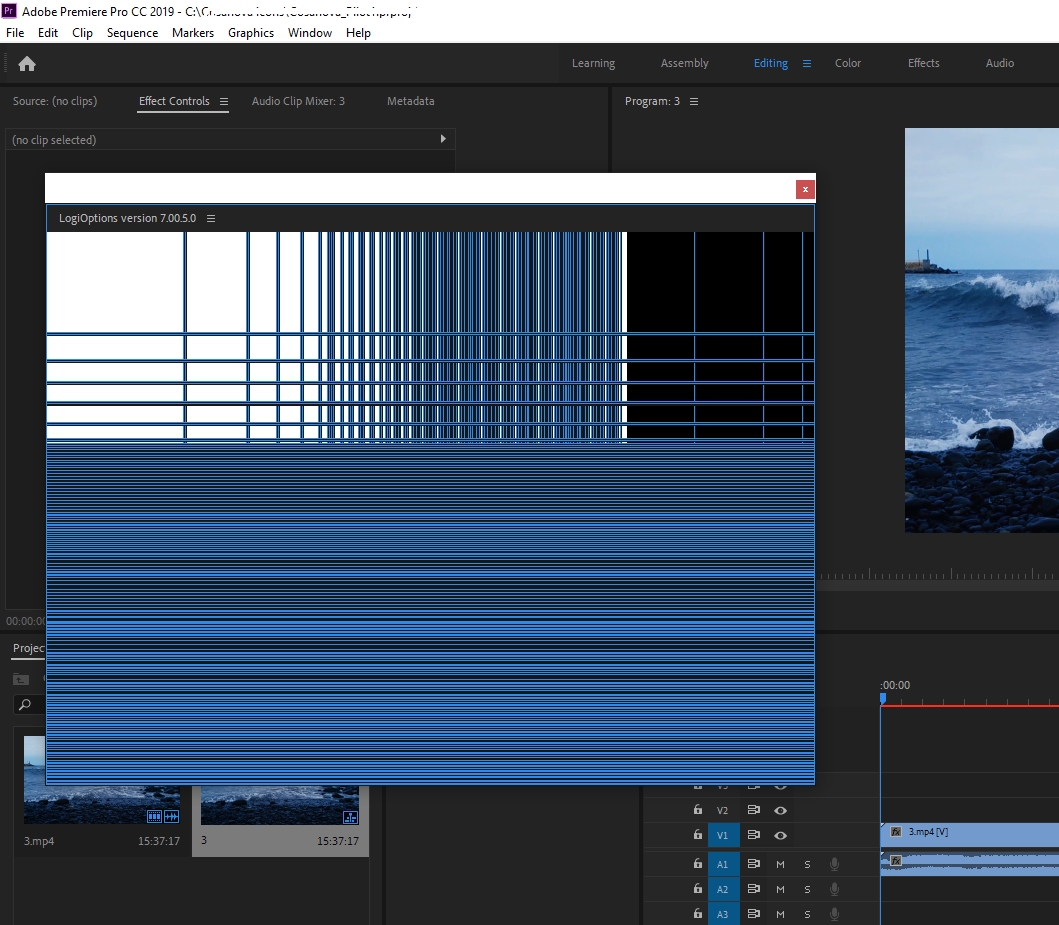Expand the Effect Controls arrow next to no clip selected
The width and height of the screenshot is (1059, 925).
443,140
